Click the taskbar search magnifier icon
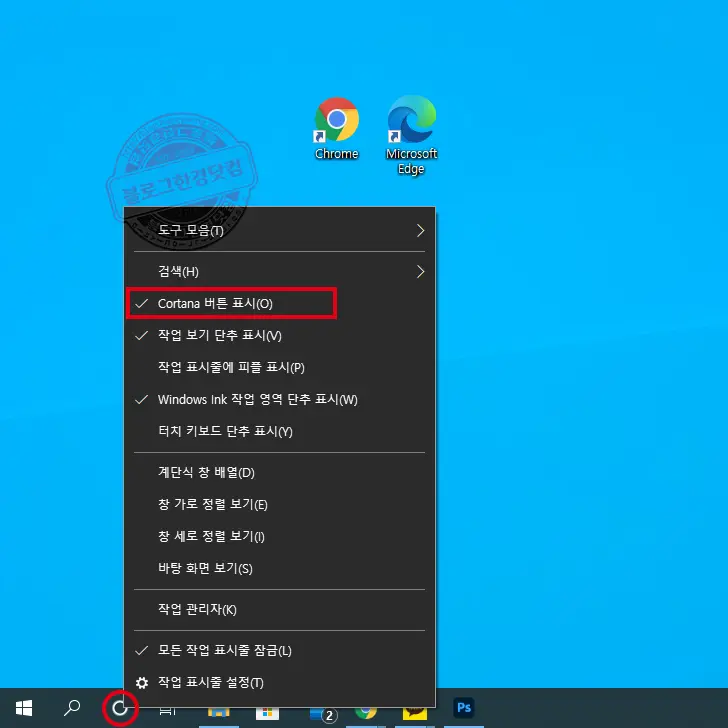728x728 pixels. point(72,708)
